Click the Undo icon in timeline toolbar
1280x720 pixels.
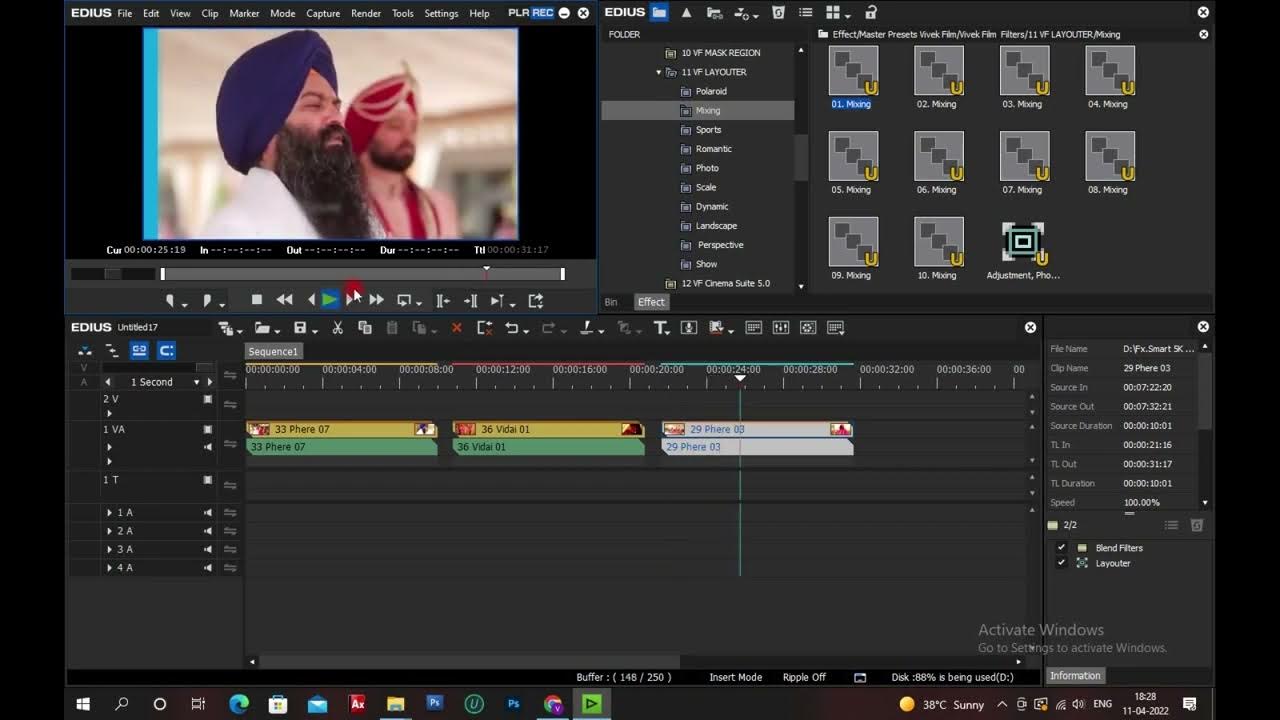(x=511, y=328)
